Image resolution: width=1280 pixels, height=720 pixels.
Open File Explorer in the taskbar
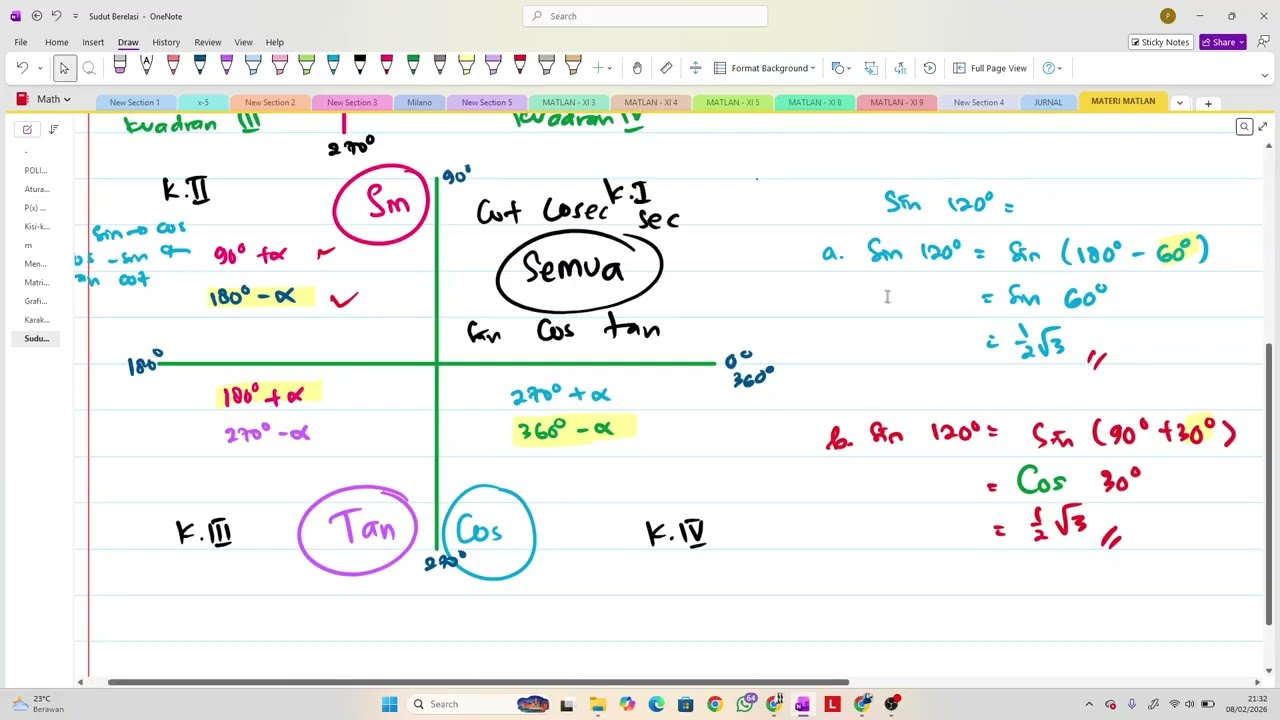pyautogui.click(x=597, y=704)
